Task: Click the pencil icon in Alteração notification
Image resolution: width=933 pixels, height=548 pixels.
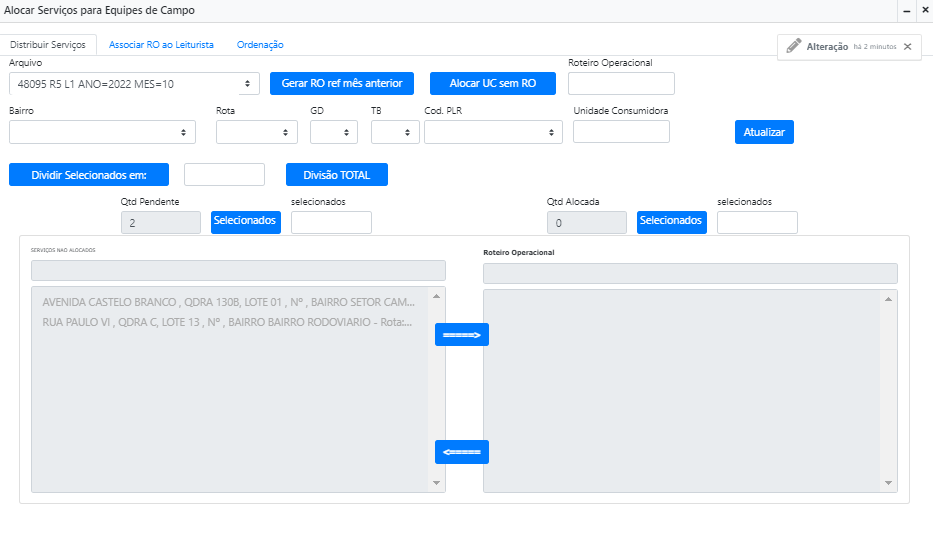Action: click(793, 46)
